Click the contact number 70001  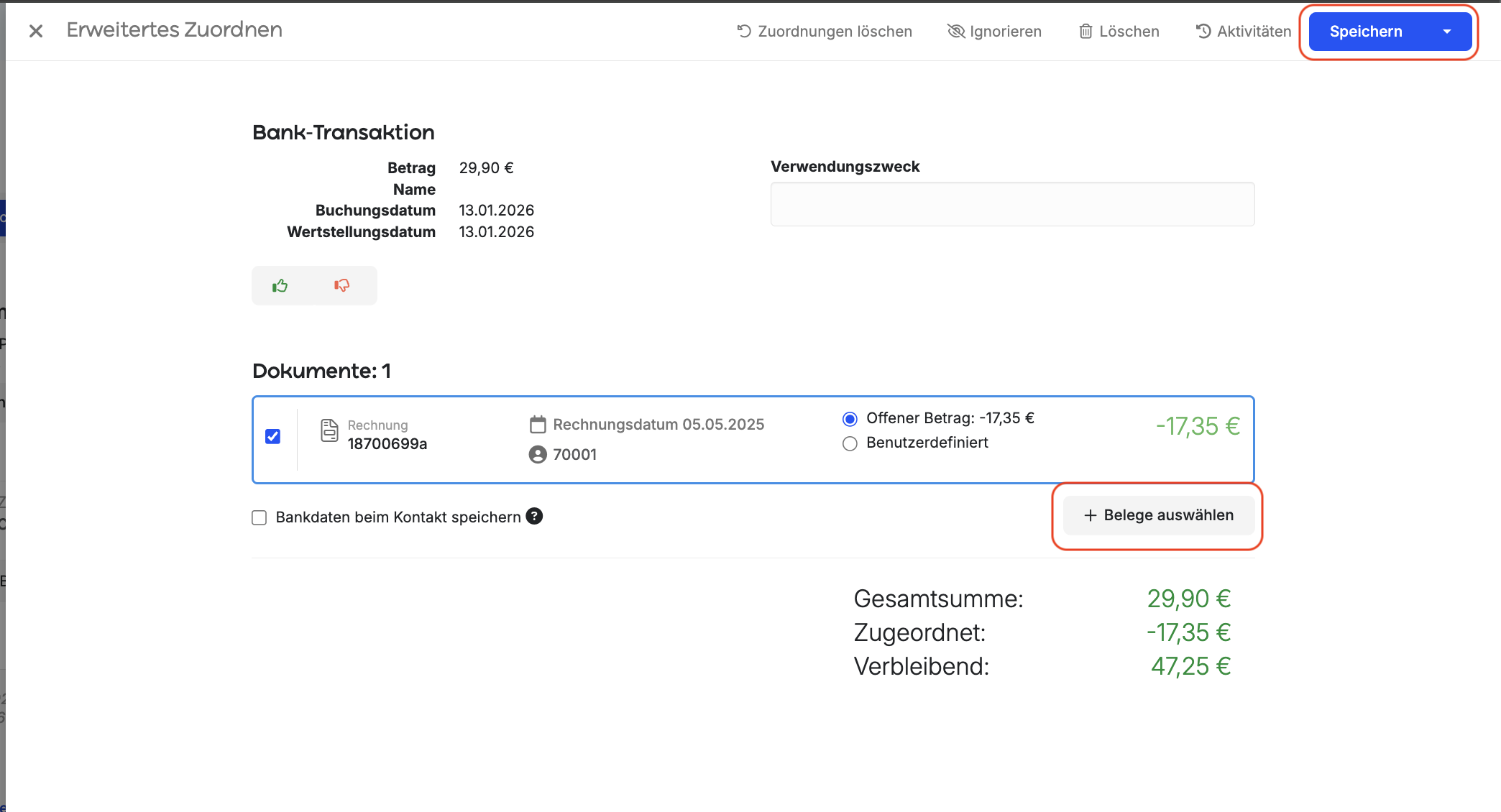(x=575, y=454)
